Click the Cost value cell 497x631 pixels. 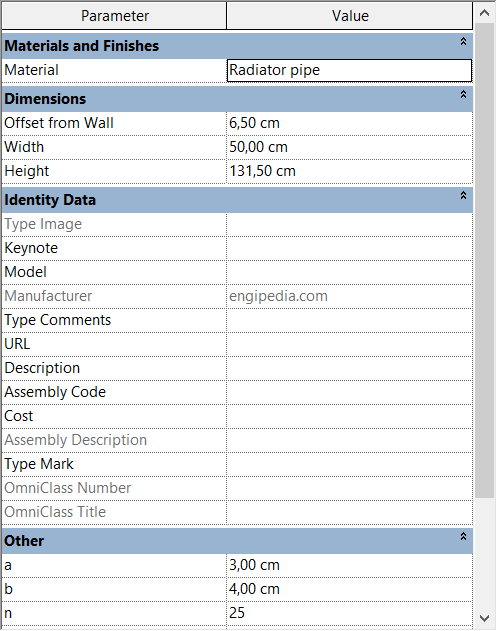click(x=349, y=417)
